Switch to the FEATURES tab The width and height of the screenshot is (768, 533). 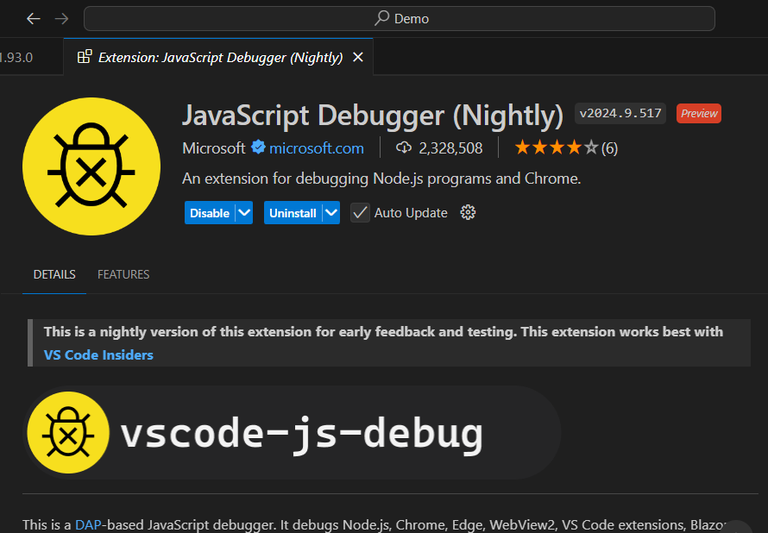pyautogui.click(x=123, y=274)
